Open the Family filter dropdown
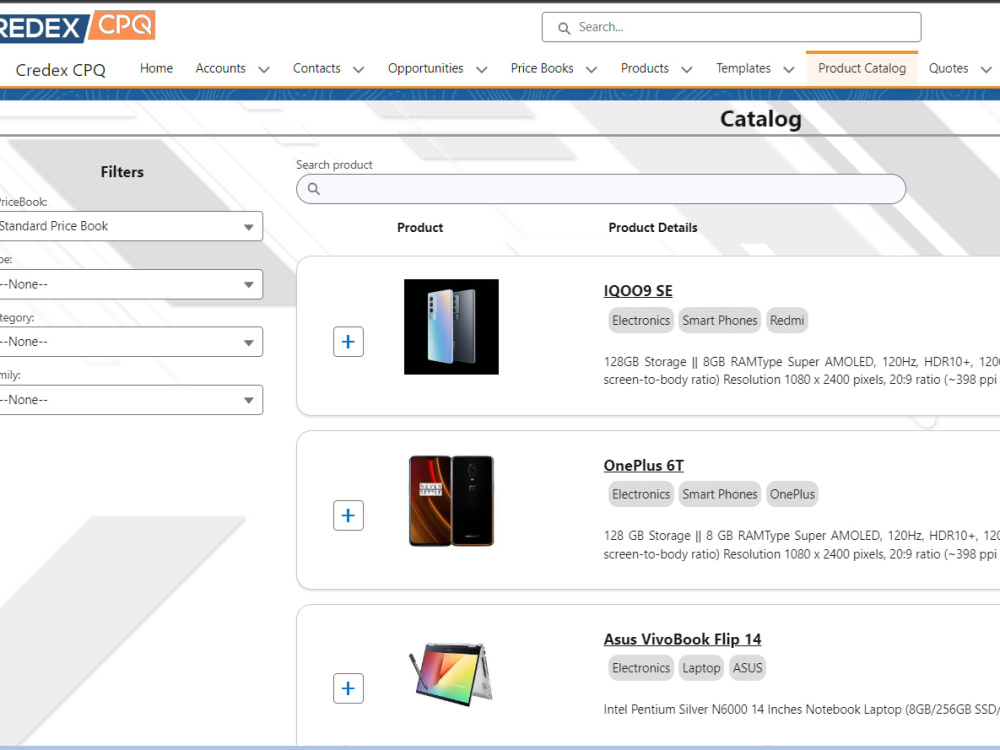 point(131,400)
